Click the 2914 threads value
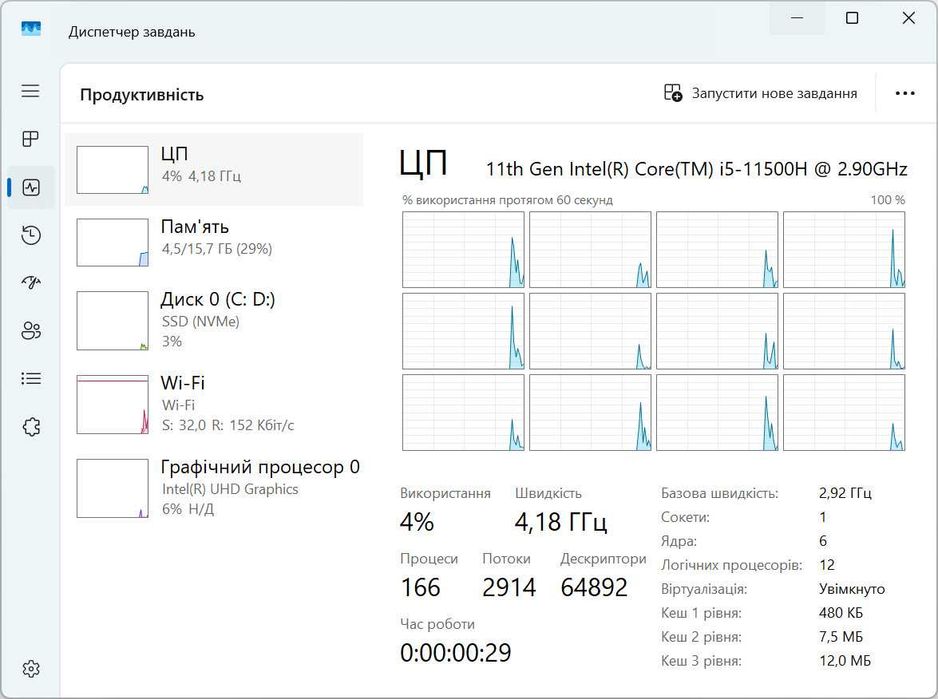Image resolution: width=938 pixels, height=699 pixels. [x=509, y=587]
